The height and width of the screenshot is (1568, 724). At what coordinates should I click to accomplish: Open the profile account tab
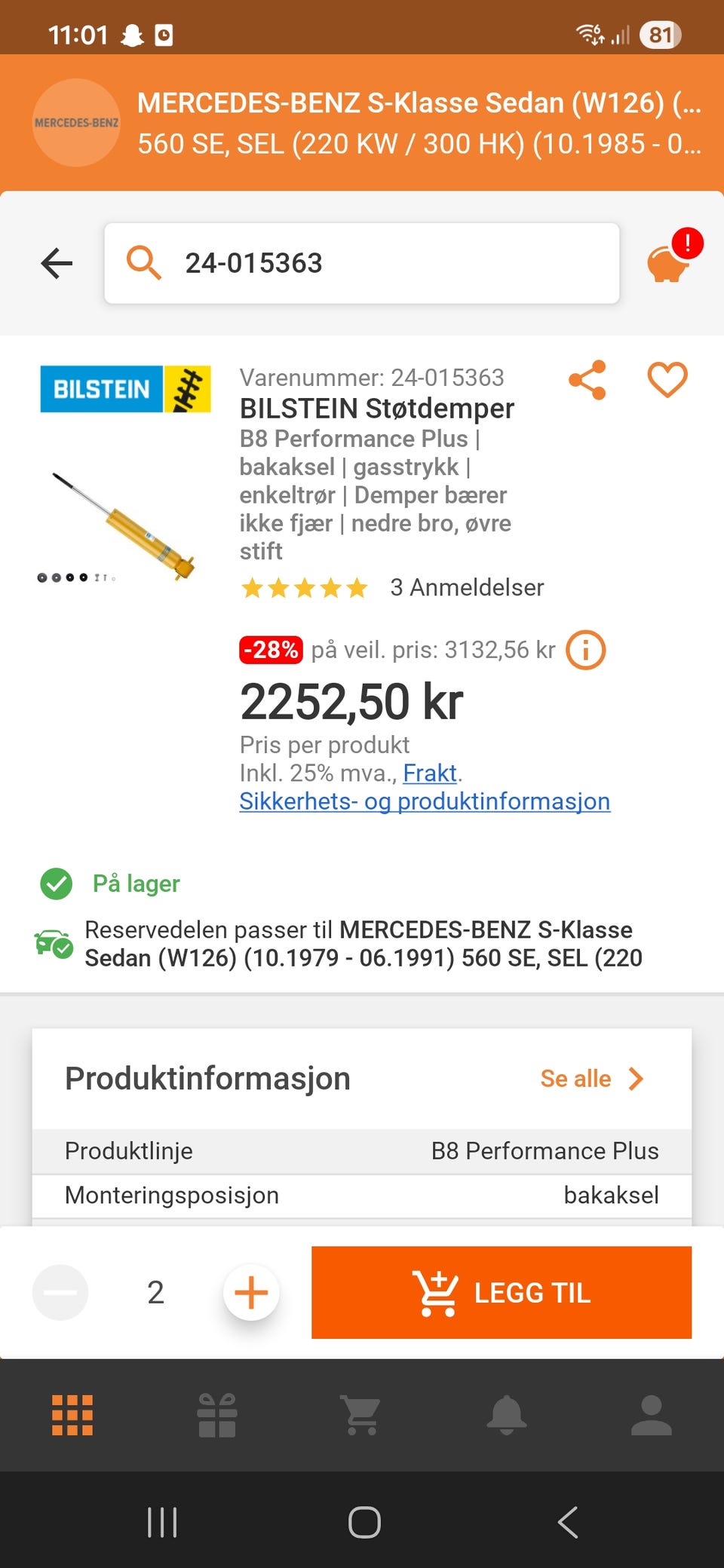click(651, 1415)
